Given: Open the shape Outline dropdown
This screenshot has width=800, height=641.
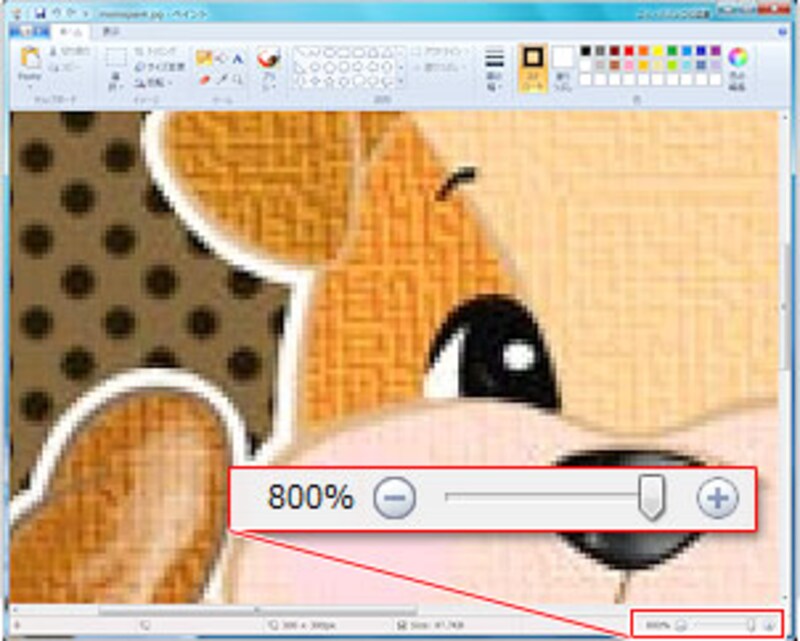Looking at the screenshot, I should pyautogui.click(x=441, y=52).
